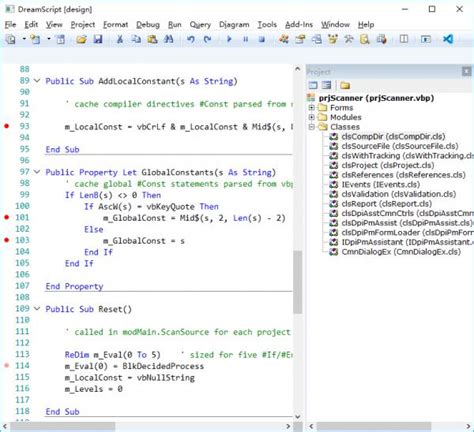Click the Form Layout Window toolbar icon
Image resolution: width=474 pixels, height=432 pixels.
tap(316, 39)
